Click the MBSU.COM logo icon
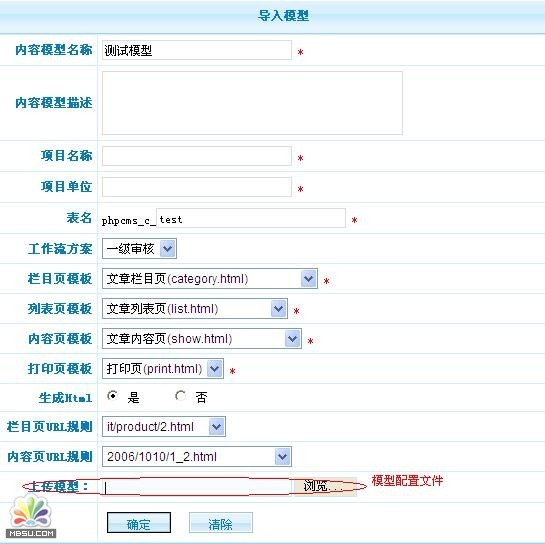Viewport: 545px width, 544px height. [31, 517]
